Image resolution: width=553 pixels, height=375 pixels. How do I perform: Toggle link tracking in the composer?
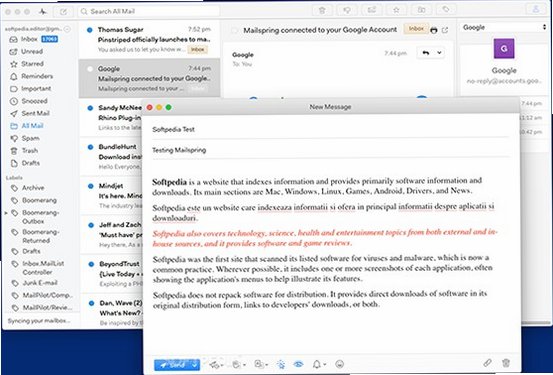[x=281, y=364]
